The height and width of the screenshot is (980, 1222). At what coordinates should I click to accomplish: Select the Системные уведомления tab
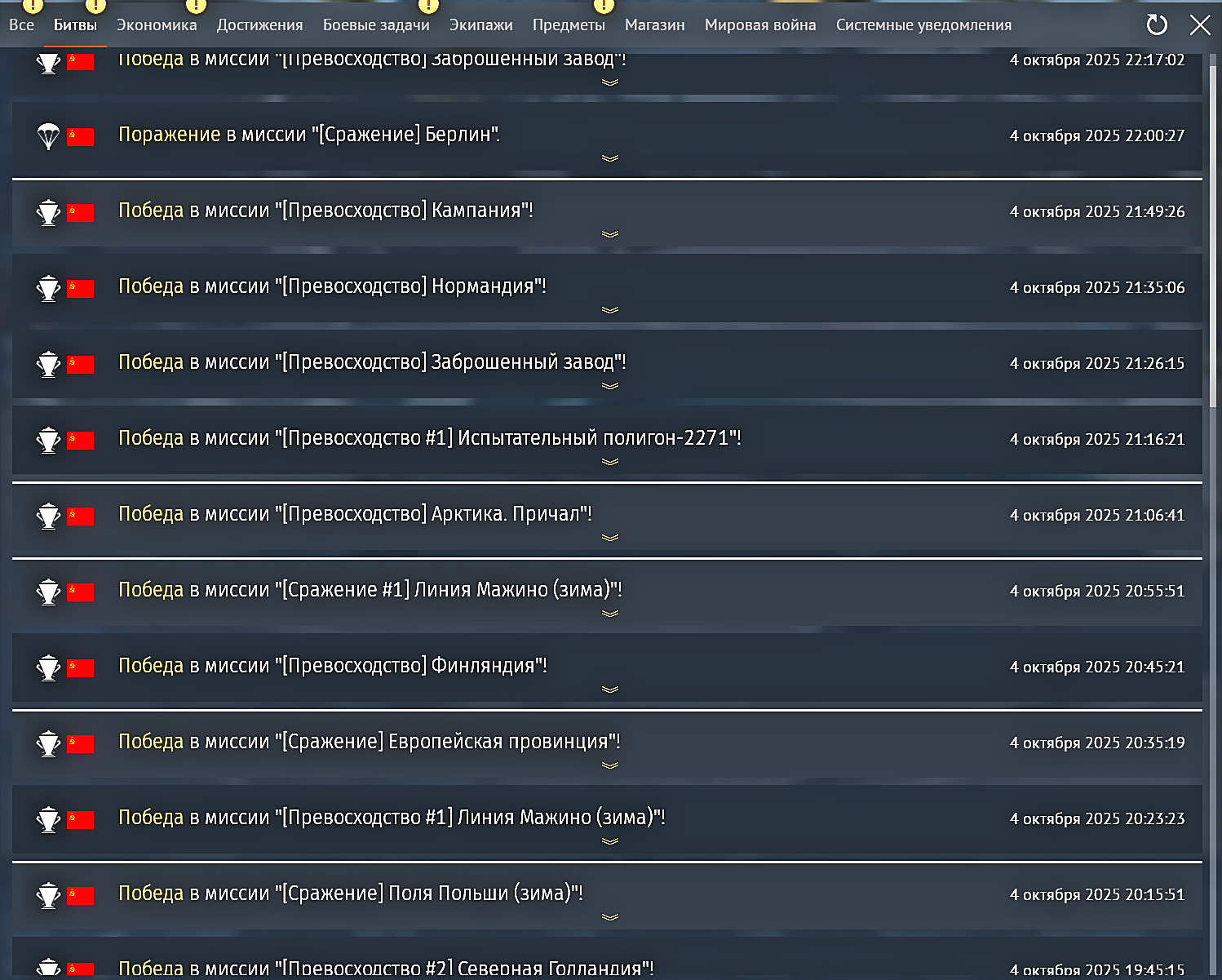(923, 25)
